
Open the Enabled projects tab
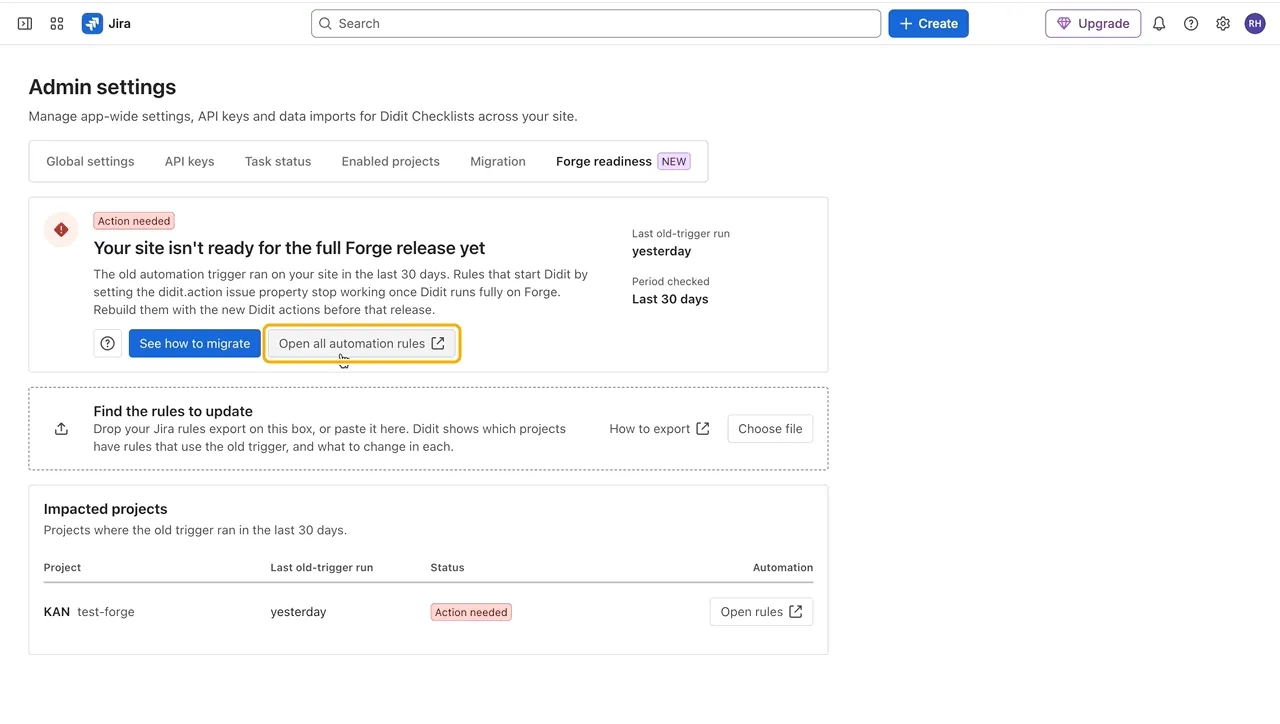(x=390, y=161)
